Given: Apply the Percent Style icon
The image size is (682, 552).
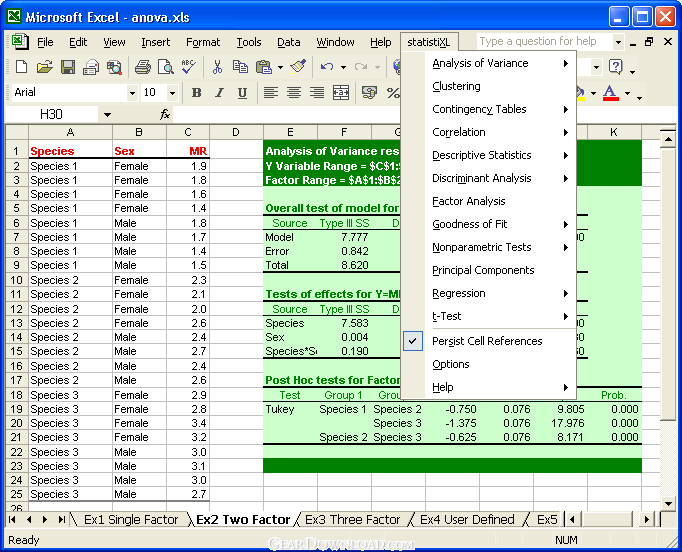Looking at the screenshot, I should point(393,92).
